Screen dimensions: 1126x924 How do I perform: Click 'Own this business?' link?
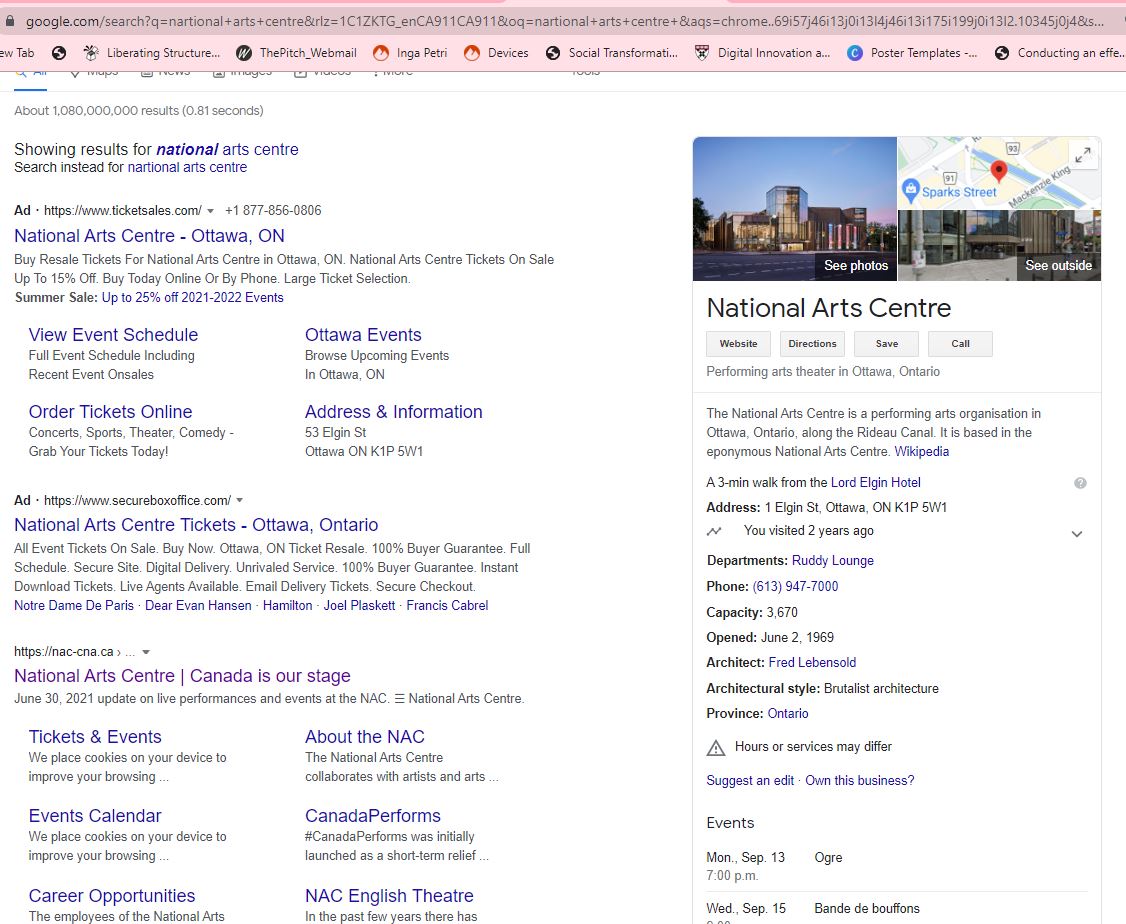[x=860, y=780]
